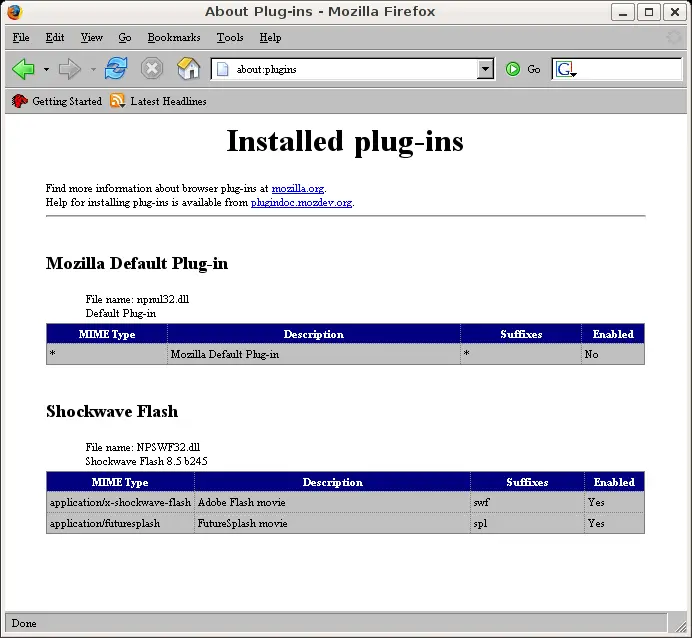
Task: Open the Forward history dropdown arrow
Action: 93,69
